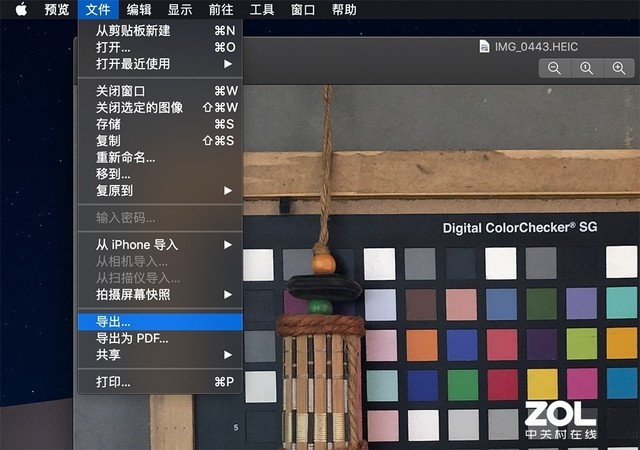This screenshot has width=640, height=450.
Task: Expand the 共享 submenu
Action: tap(160, 355)
